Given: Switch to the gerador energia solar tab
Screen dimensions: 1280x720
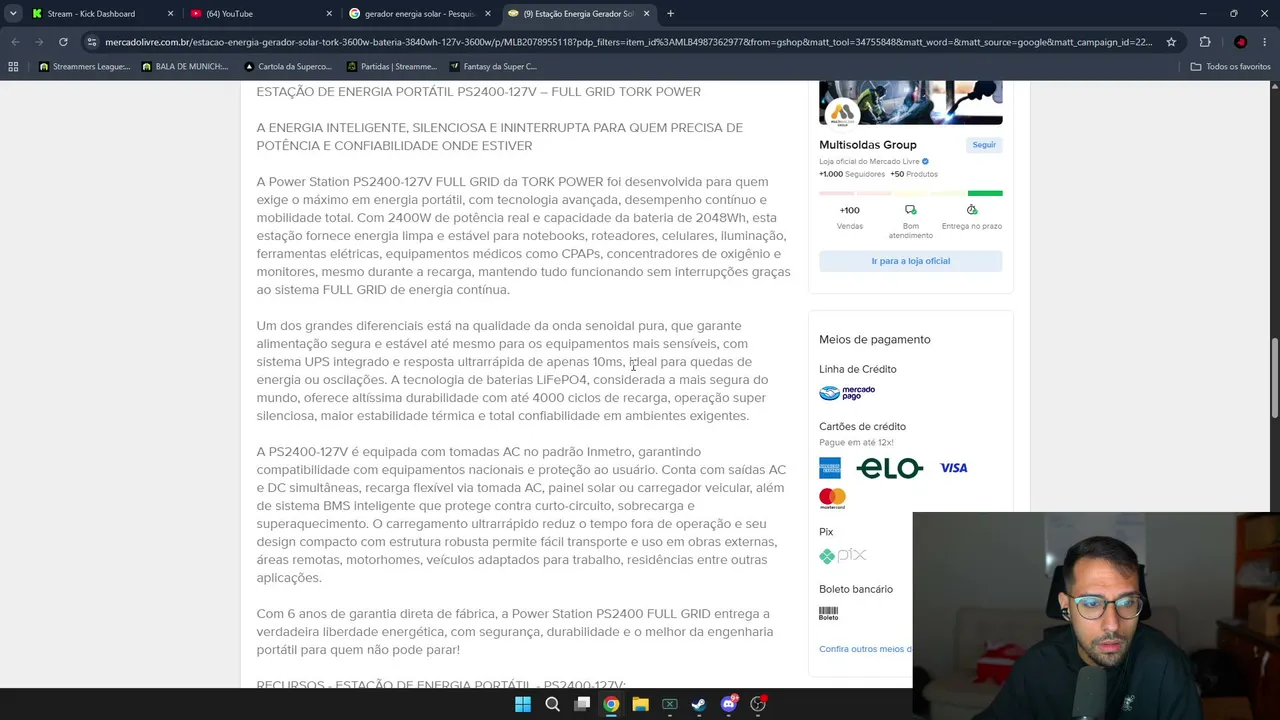Looking at the screenshot, I should click(420, 14).
